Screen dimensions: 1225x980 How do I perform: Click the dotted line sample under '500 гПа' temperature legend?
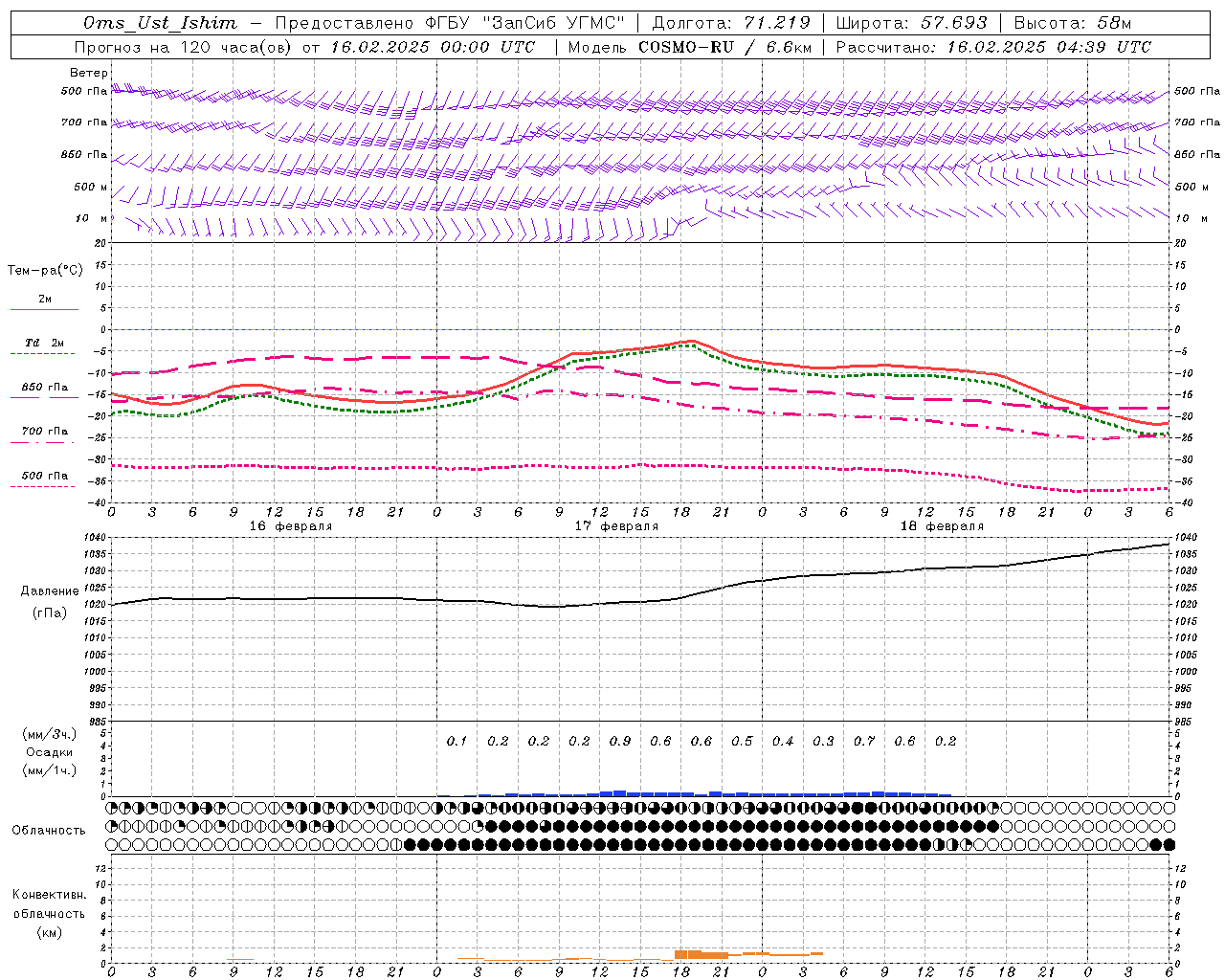point(44,486)
